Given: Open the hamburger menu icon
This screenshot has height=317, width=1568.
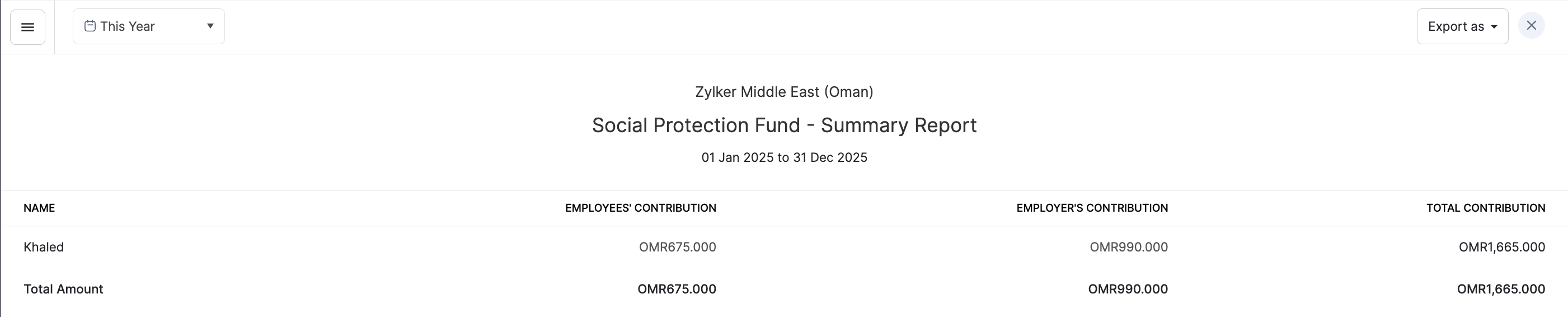Looking at the screenshot, I should pos(27,27).
